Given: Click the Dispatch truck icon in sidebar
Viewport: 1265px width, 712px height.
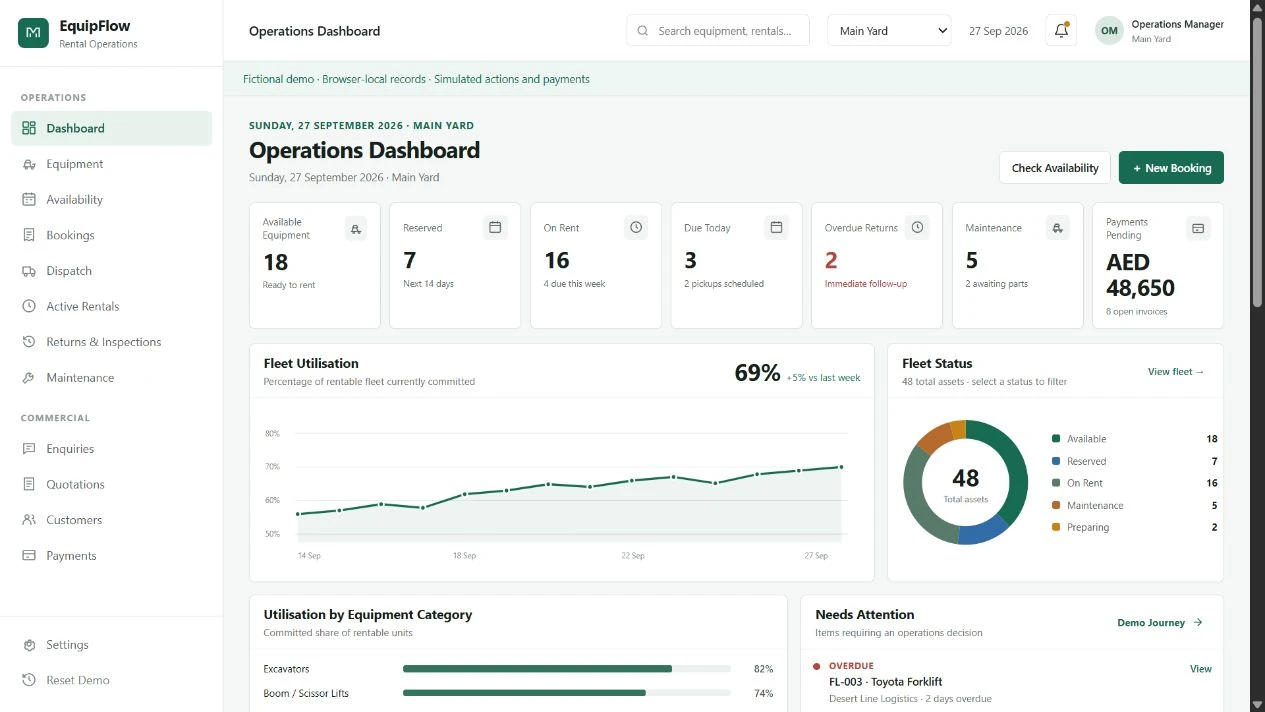Looking at the screenshot, I should 29,271.
